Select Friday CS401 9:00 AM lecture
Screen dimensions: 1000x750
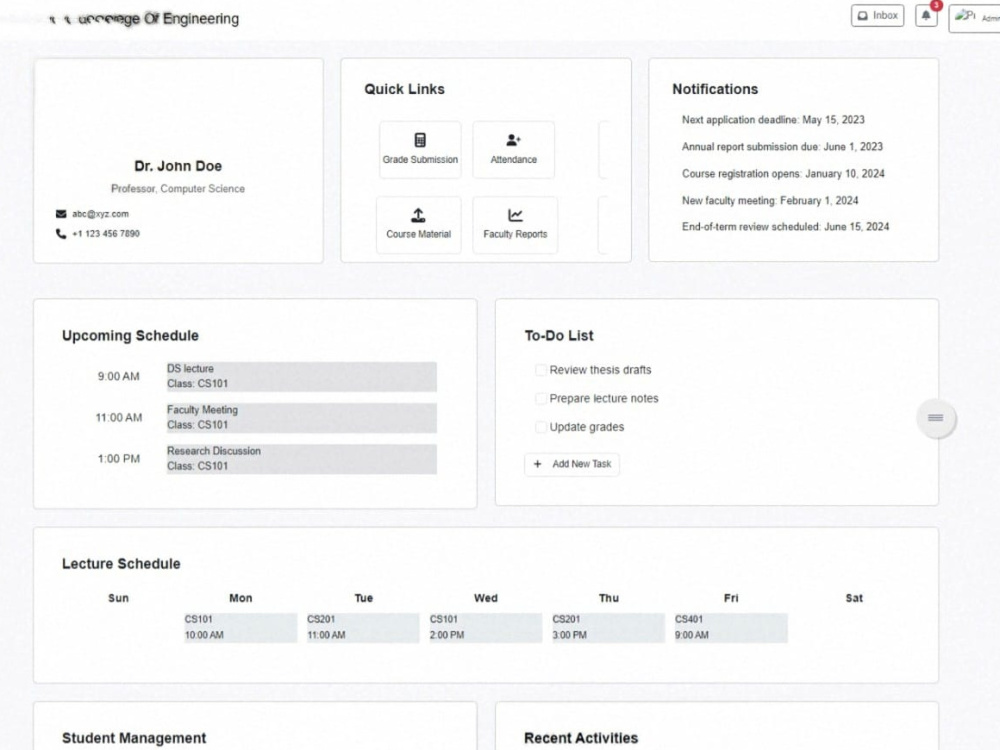point(731,628)
